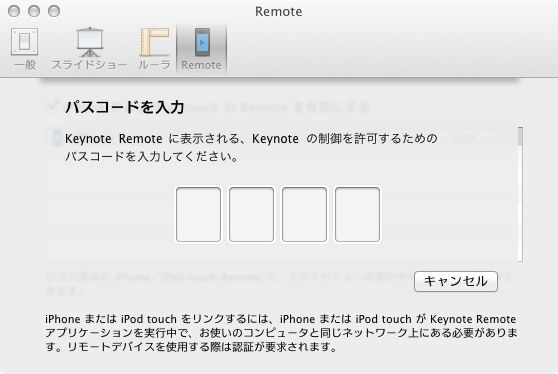Minimize the Remote preferences window

tap(34, 11)
